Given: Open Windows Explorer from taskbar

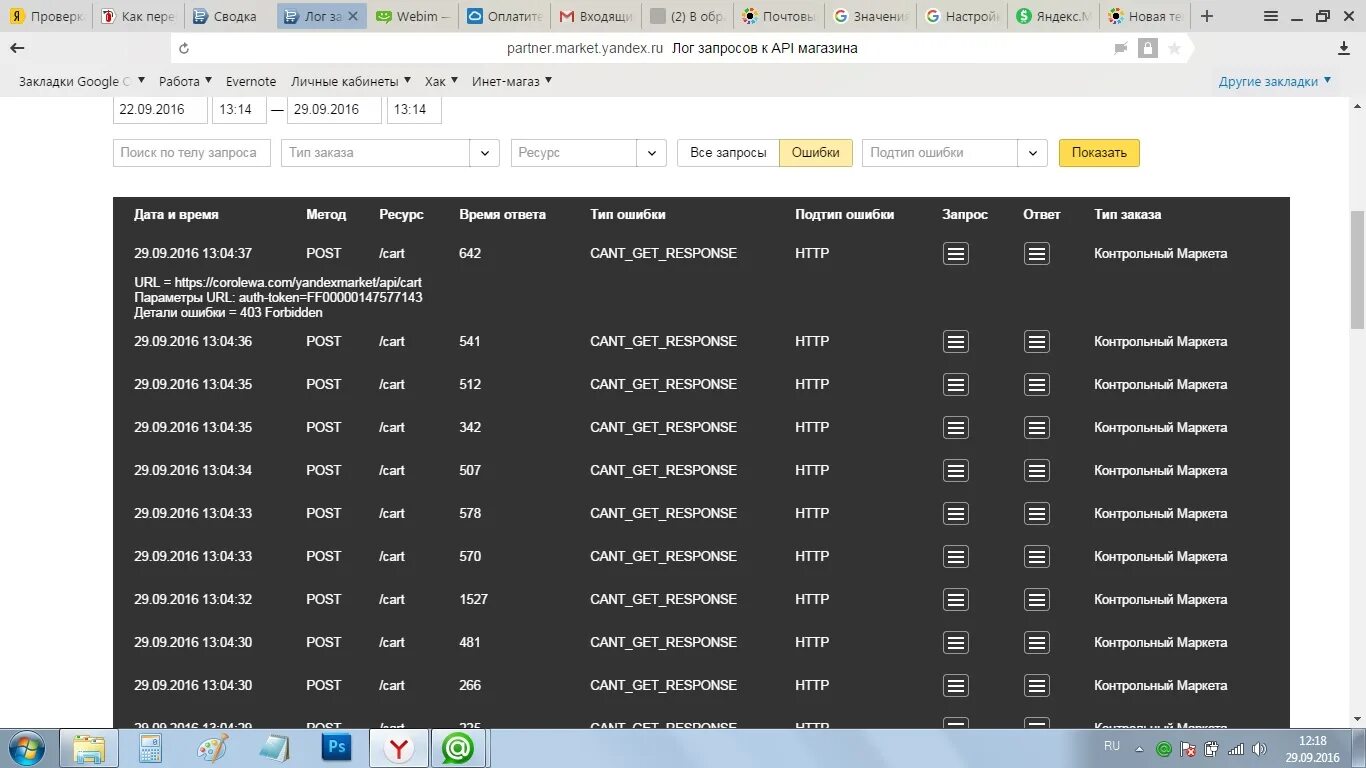Looking at the screenshot, I should click(x=89, y=748).
